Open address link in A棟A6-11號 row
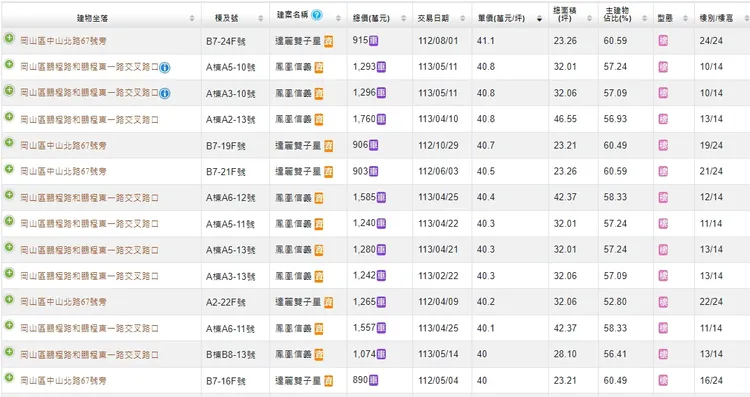The height and width of the screenshot is (397, 750). coord(89,329)
